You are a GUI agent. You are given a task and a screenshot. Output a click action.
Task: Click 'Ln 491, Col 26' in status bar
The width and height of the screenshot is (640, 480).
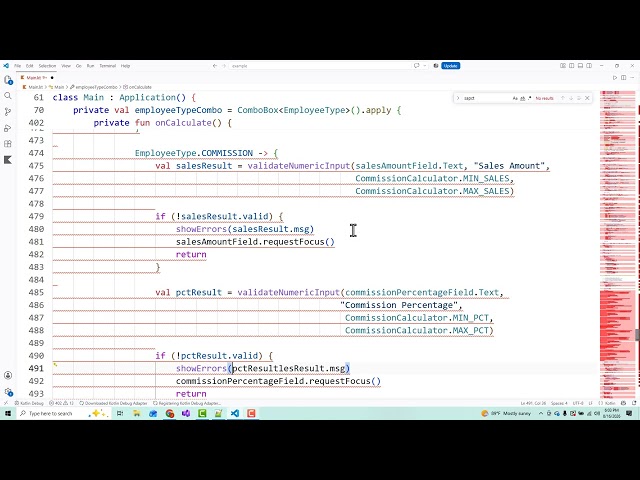click(533, 403)
